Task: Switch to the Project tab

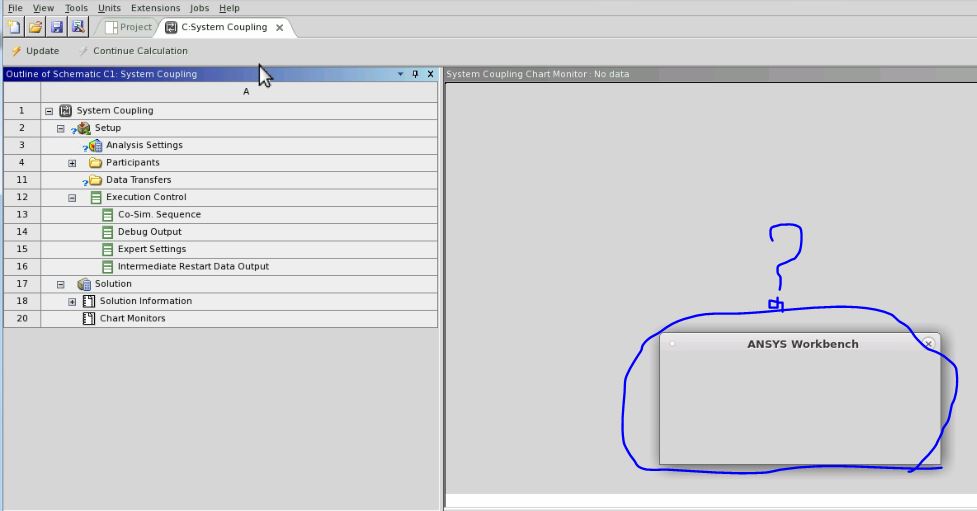Action: coord(128,27)
